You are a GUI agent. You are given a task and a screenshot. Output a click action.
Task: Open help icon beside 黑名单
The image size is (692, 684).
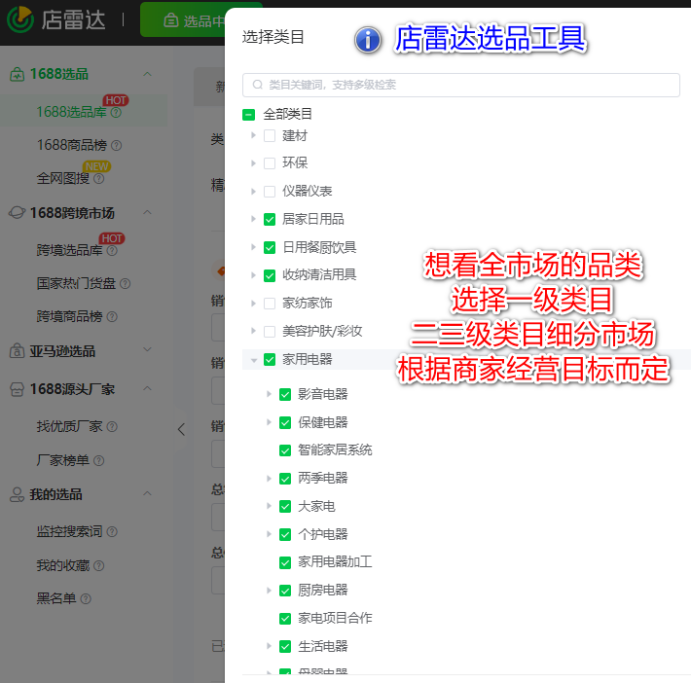point(86,599)
